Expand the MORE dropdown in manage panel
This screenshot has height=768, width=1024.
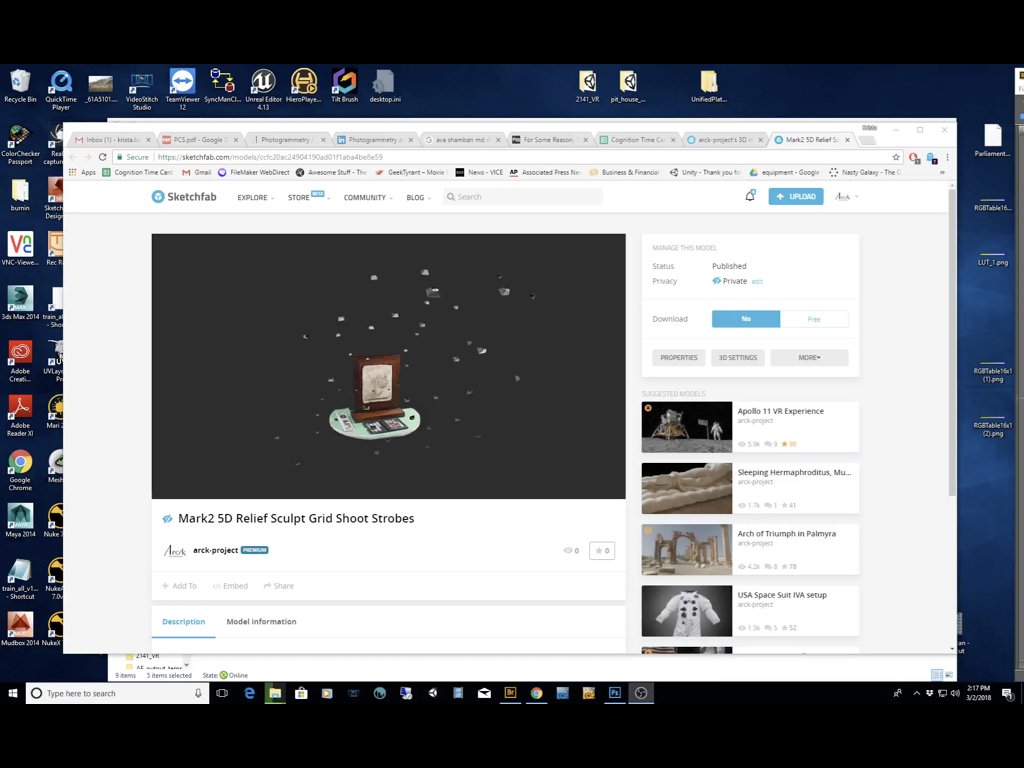(x=809, y=357)
